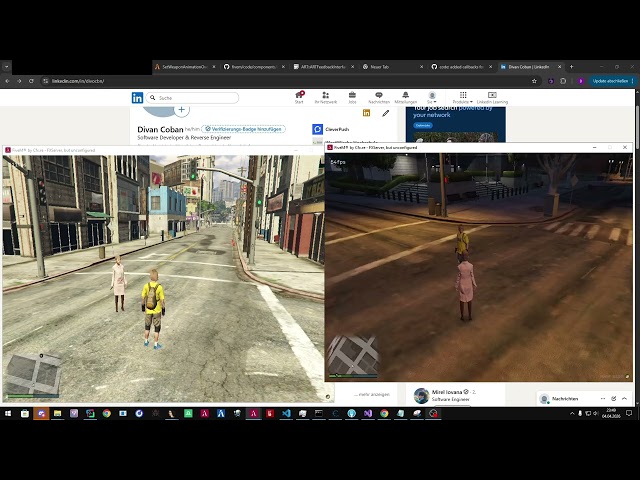
Task: Go forward in browser history
Action: click(19, 81)
